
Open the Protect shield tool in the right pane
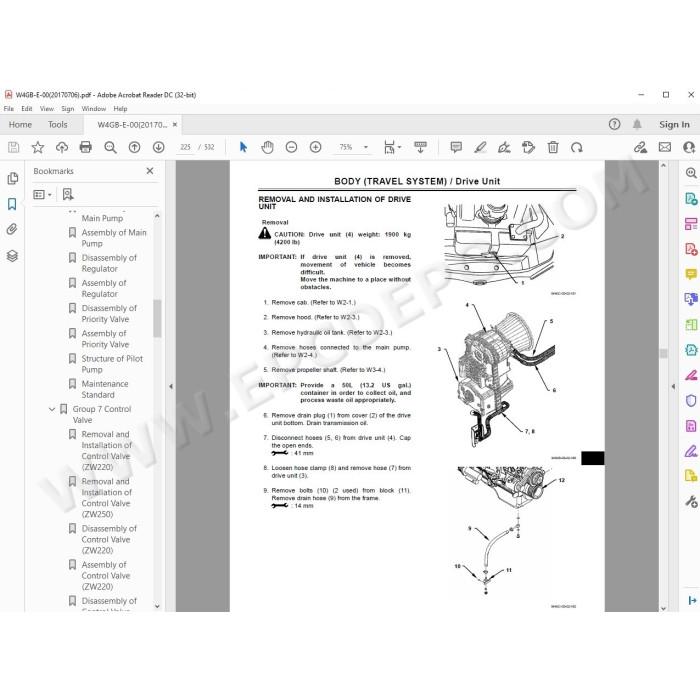(x=691, y=400)
